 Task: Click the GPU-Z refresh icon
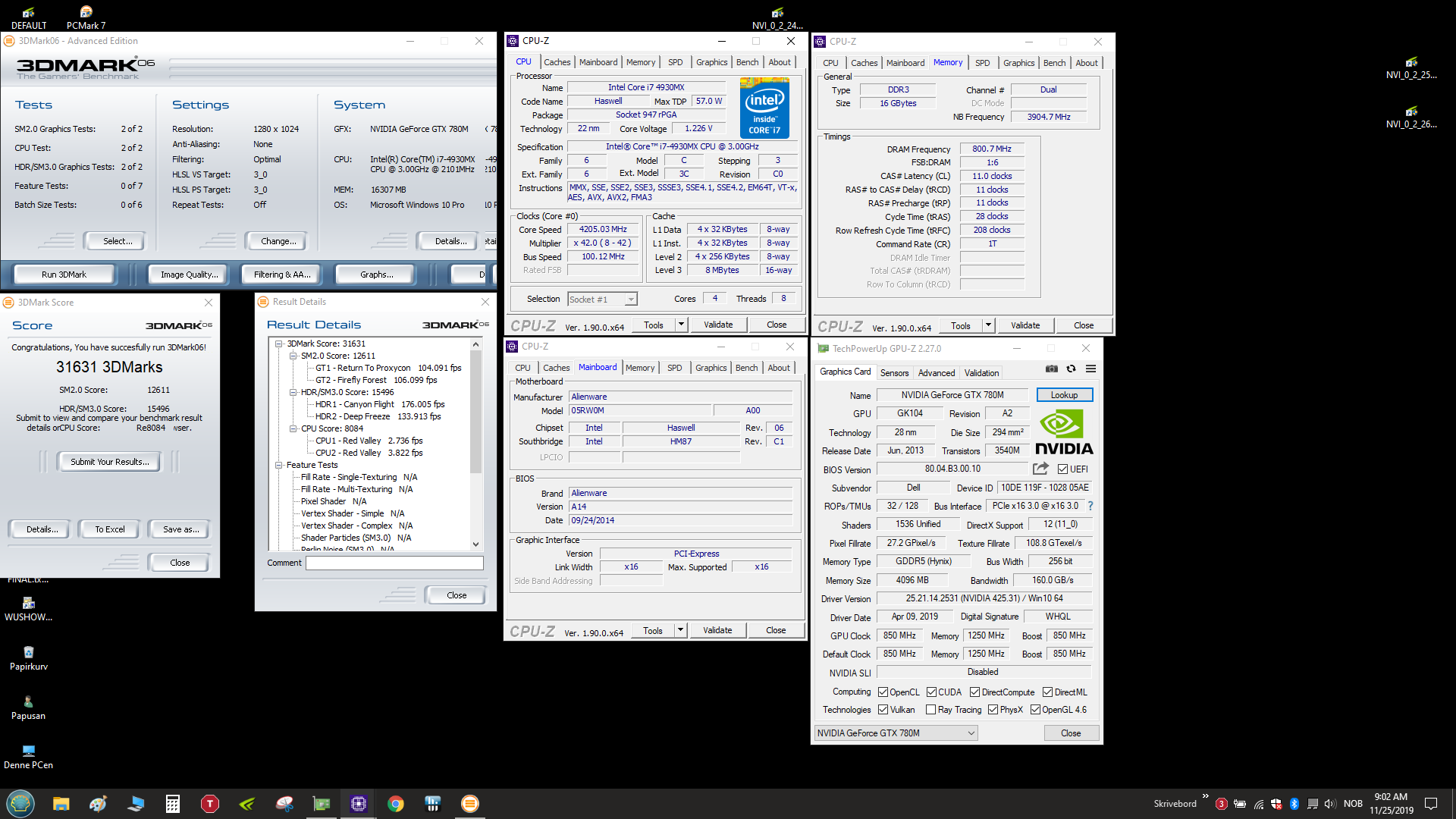tap(1071, 369)
